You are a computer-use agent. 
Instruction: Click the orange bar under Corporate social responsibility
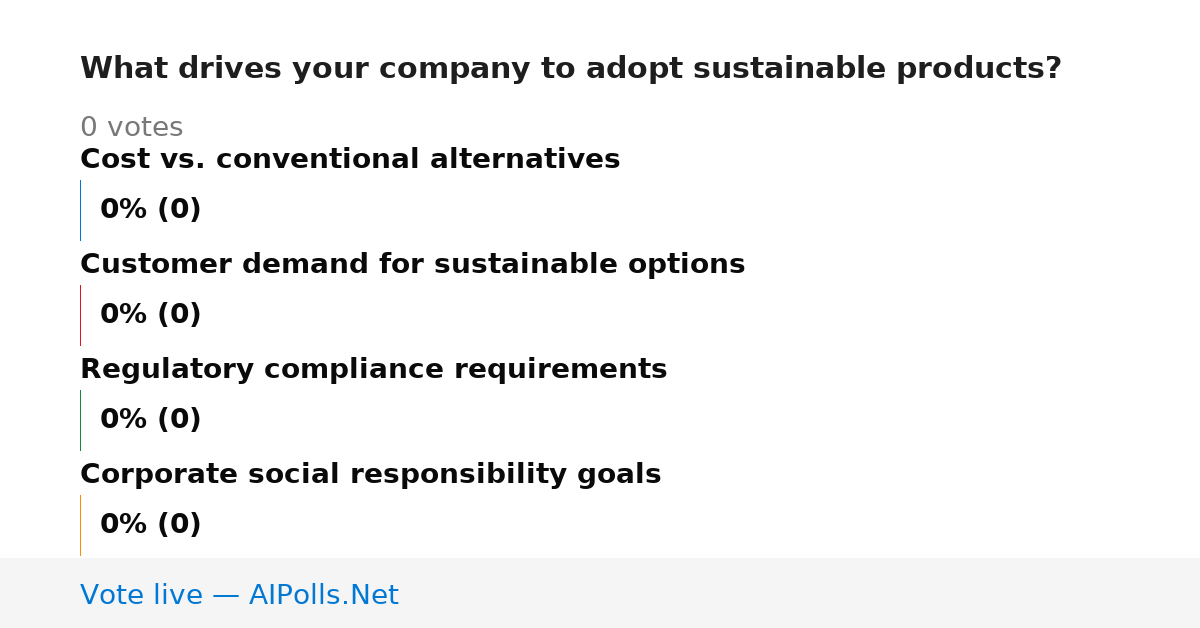[80, 525]
